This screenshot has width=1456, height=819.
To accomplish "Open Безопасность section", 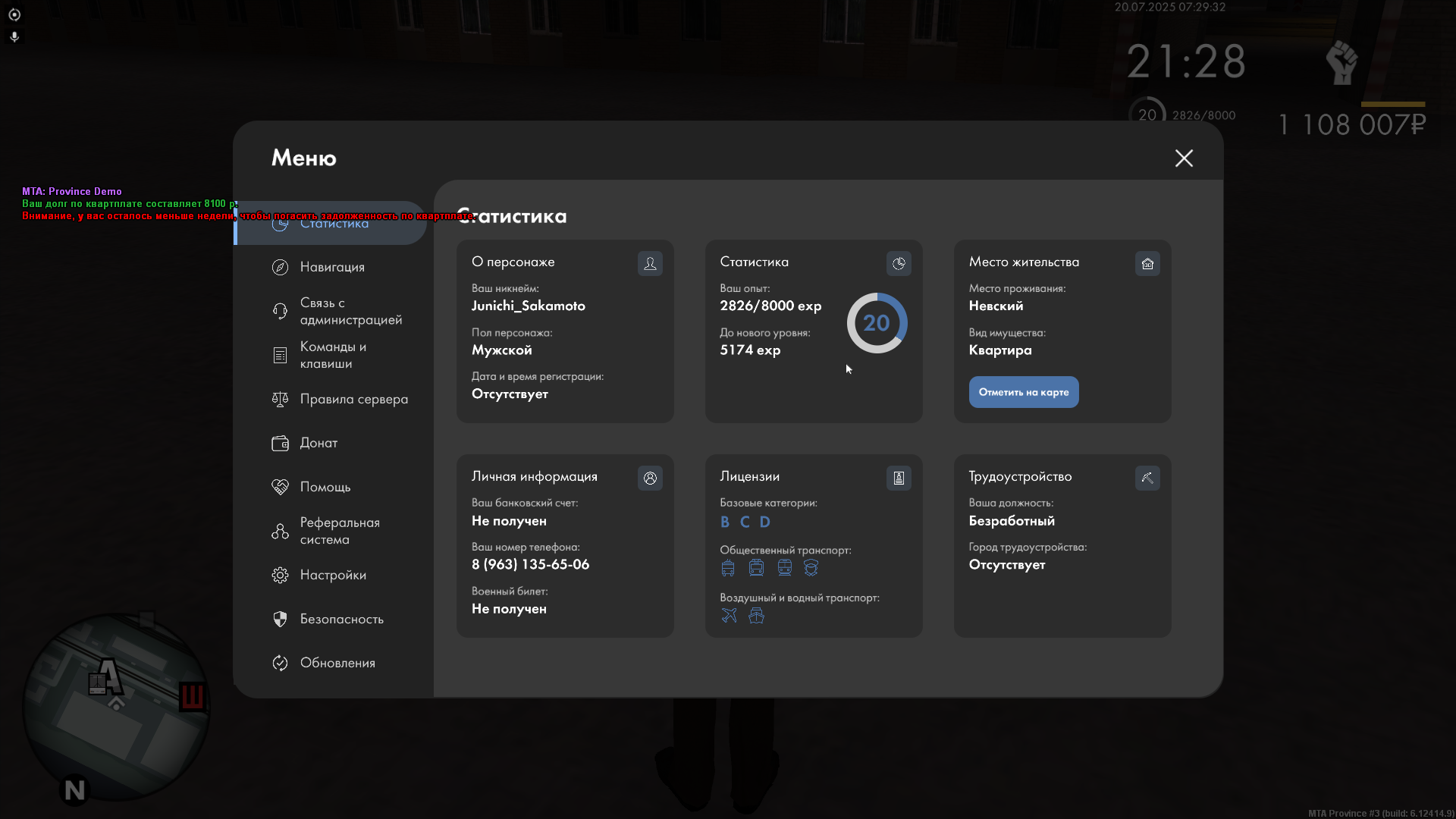I will pos(341,619).
